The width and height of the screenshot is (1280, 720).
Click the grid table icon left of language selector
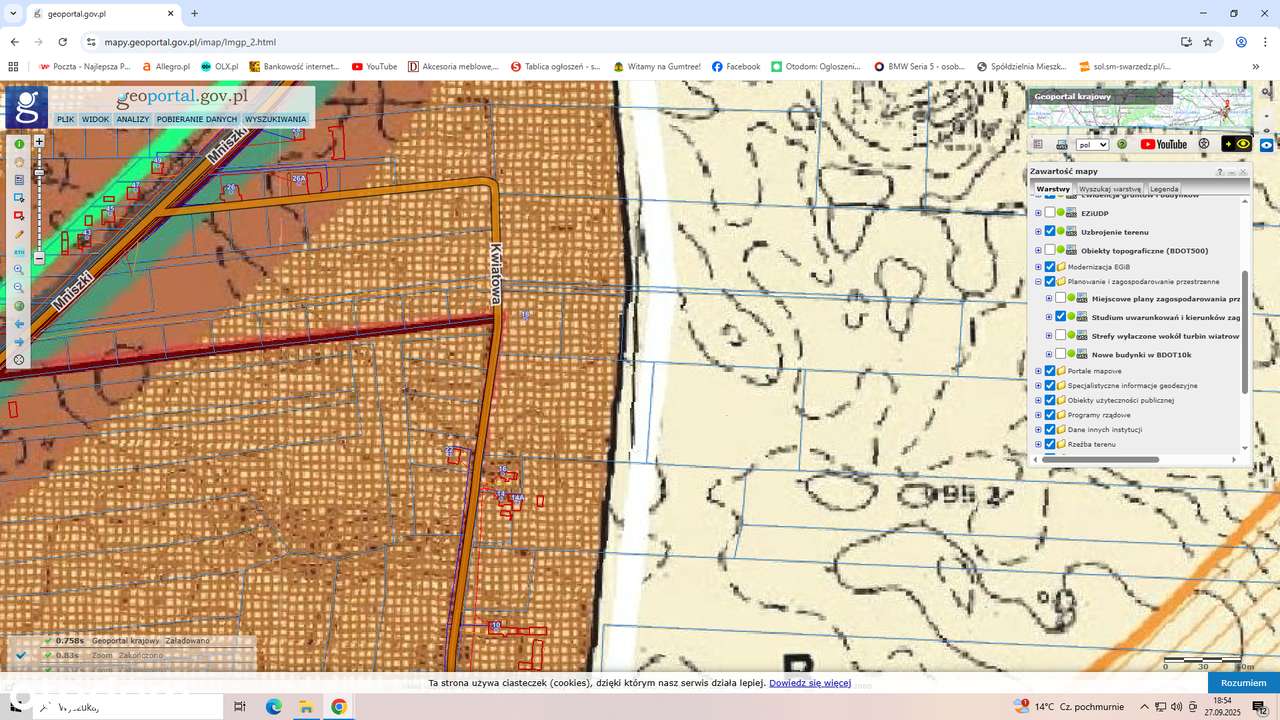[x=1037, y=144]
